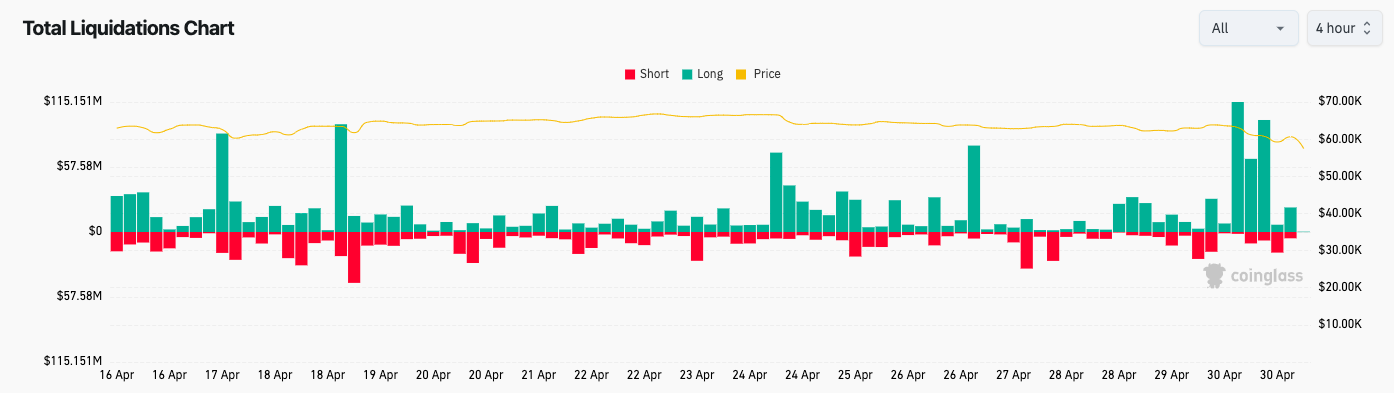Toggle the Long series in legend
This screenshot has width=1394, height=393.
pyautogui.click(x=702, y=74)
